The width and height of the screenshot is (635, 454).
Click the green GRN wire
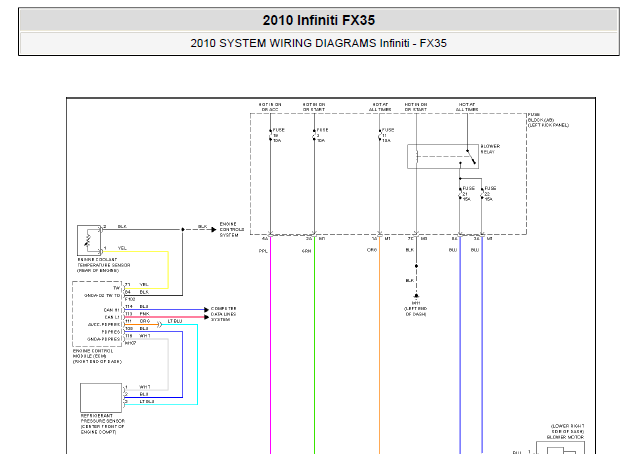314,350
